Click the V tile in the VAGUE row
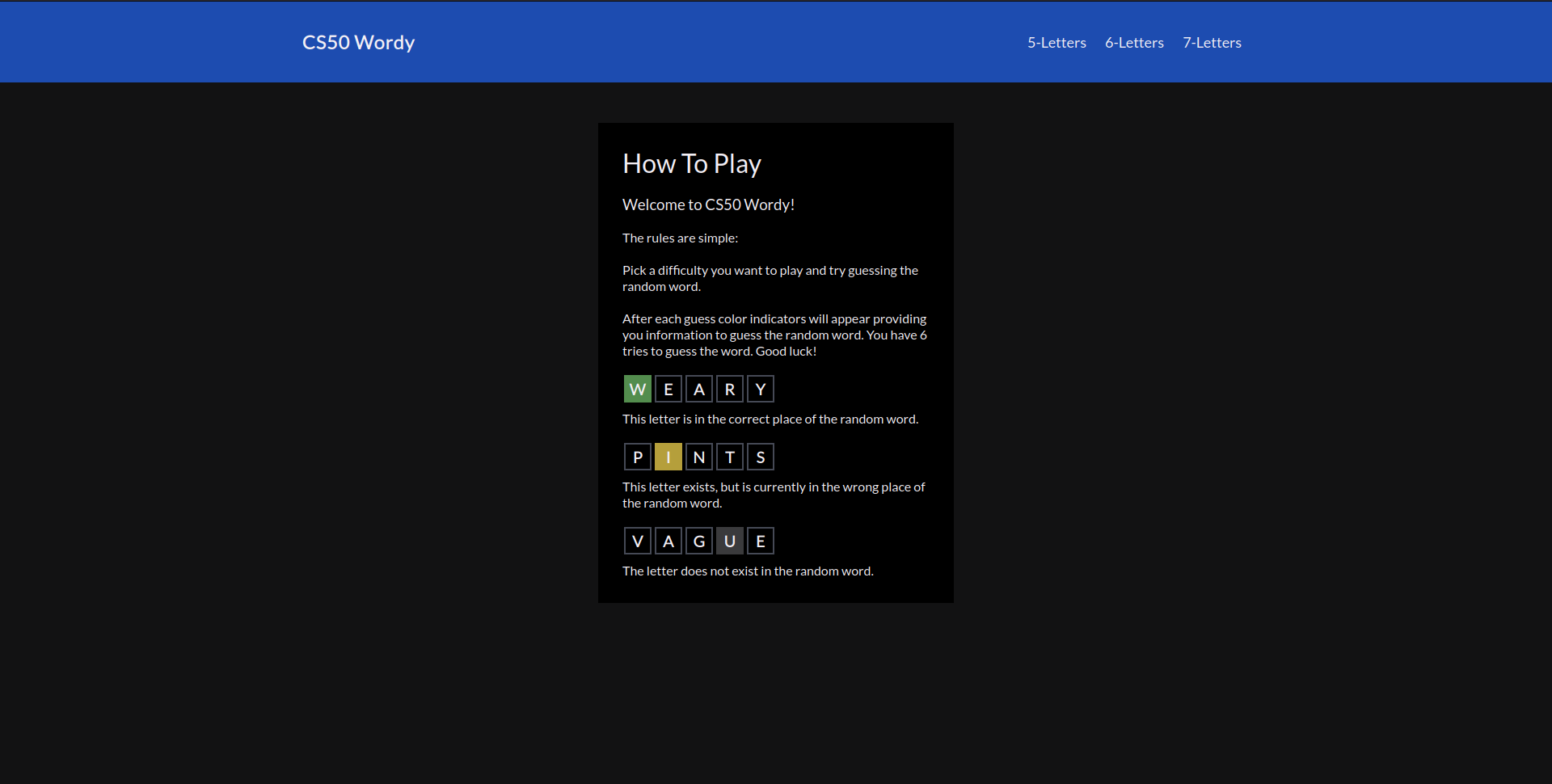The width and height of the screenshot is (1552, 784). pos(638,541)
